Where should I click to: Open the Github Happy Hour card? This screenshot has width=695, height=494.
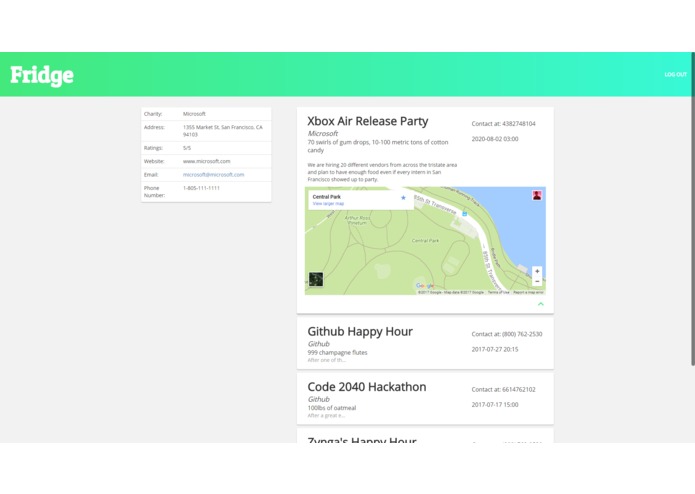425,343
